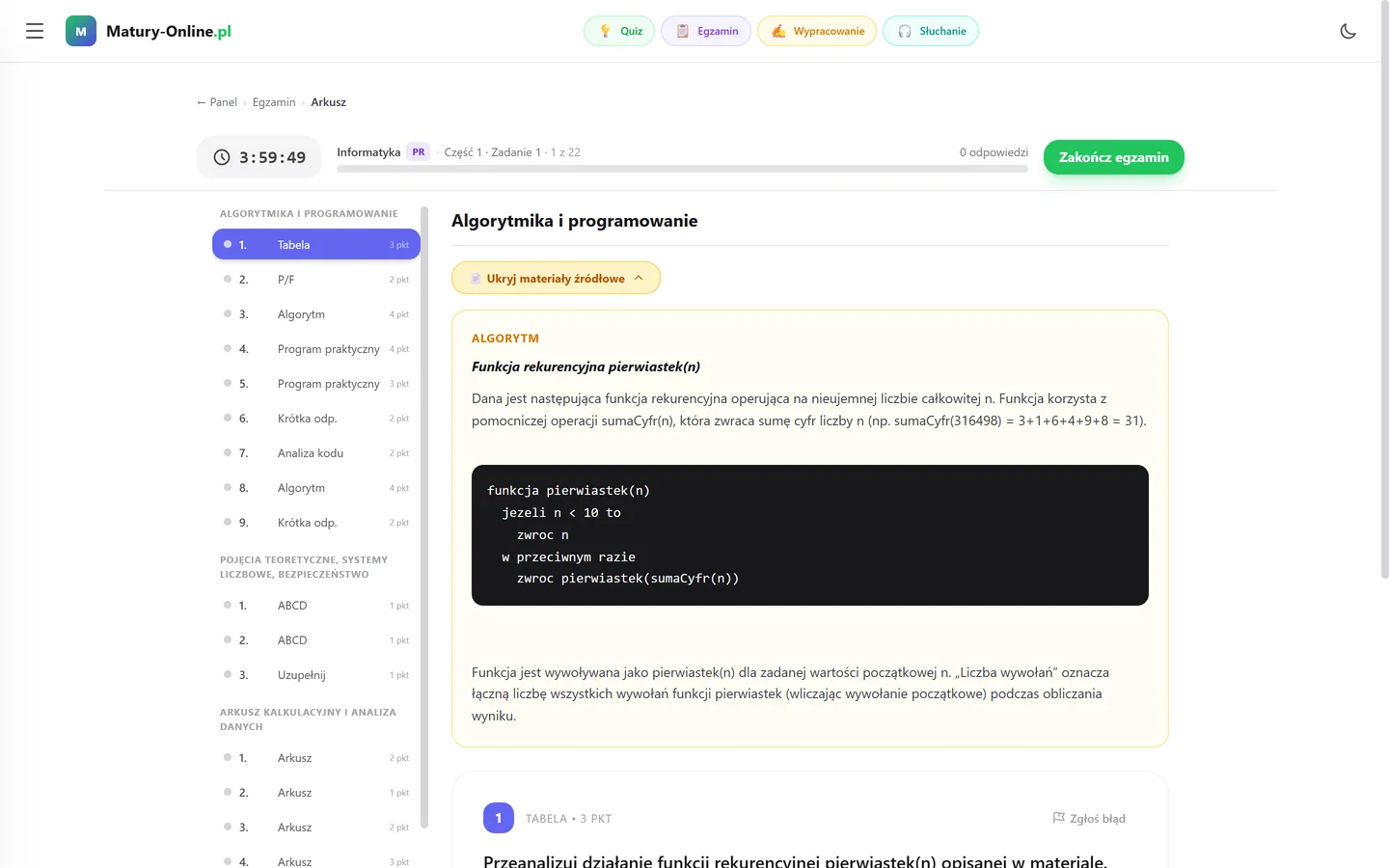Click the ALGORYTM source label
This screenshot has width=1389, height=868.
click(x=505, y=339)
